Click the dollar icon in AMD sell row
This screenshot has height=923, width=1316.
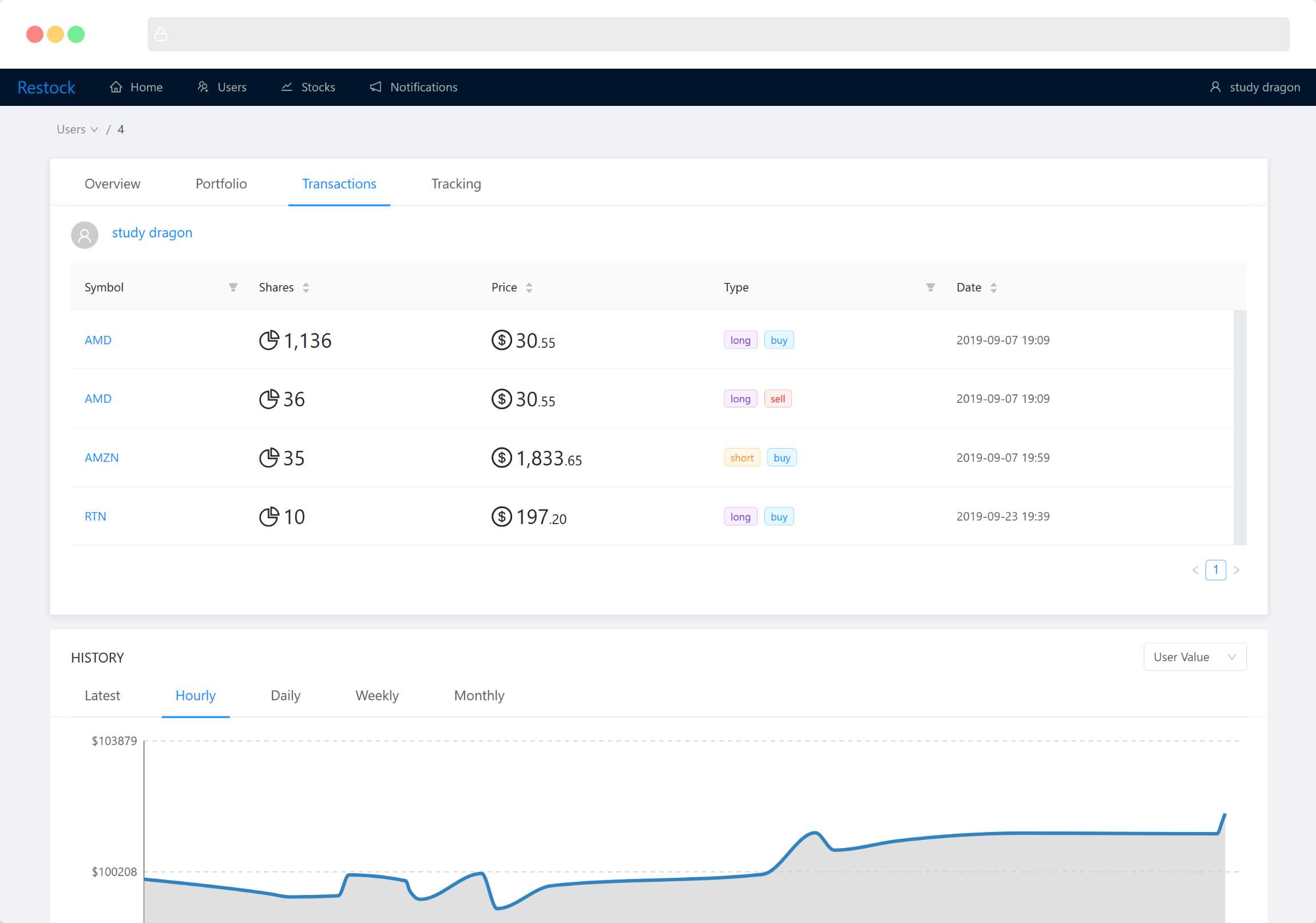tap(502, 399)
